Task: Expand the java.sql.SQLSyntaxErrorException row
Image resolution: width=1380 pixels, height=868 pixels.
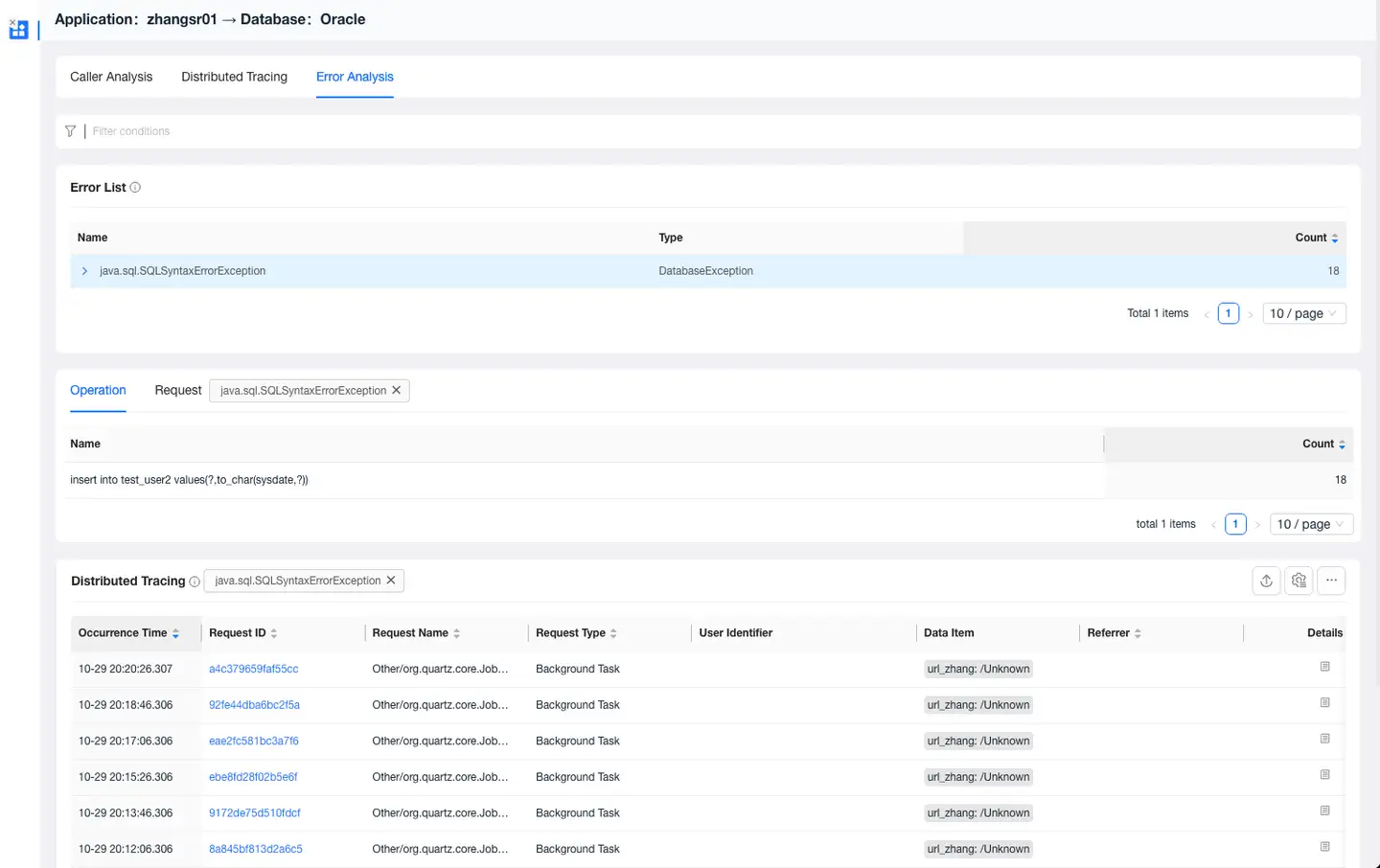Action: (x=84, y=271)
